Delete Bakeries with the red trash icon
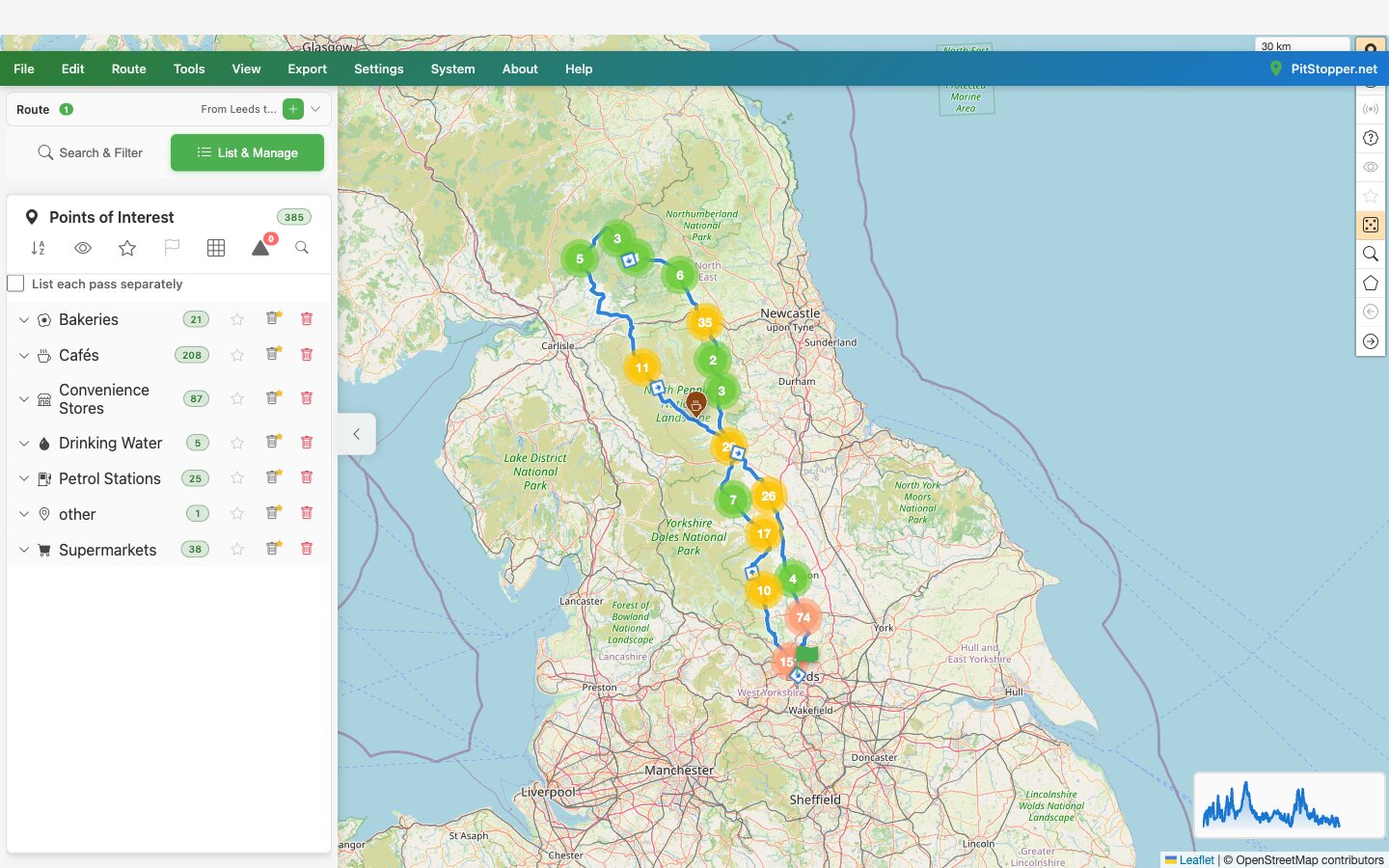 (307, 318)
